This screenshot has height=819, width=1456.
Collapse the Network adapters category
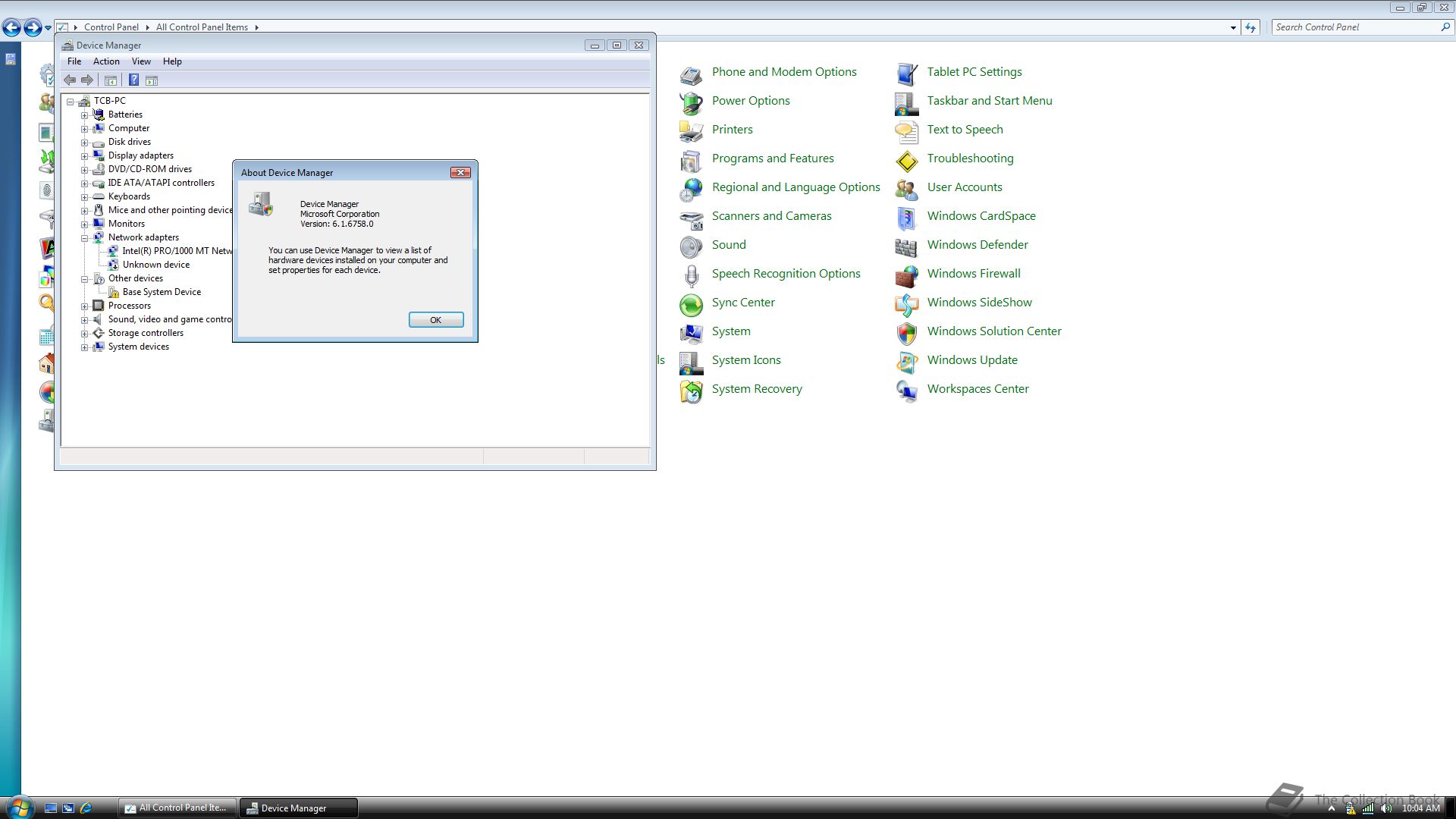pyautogui.click(x=85, y=238)
